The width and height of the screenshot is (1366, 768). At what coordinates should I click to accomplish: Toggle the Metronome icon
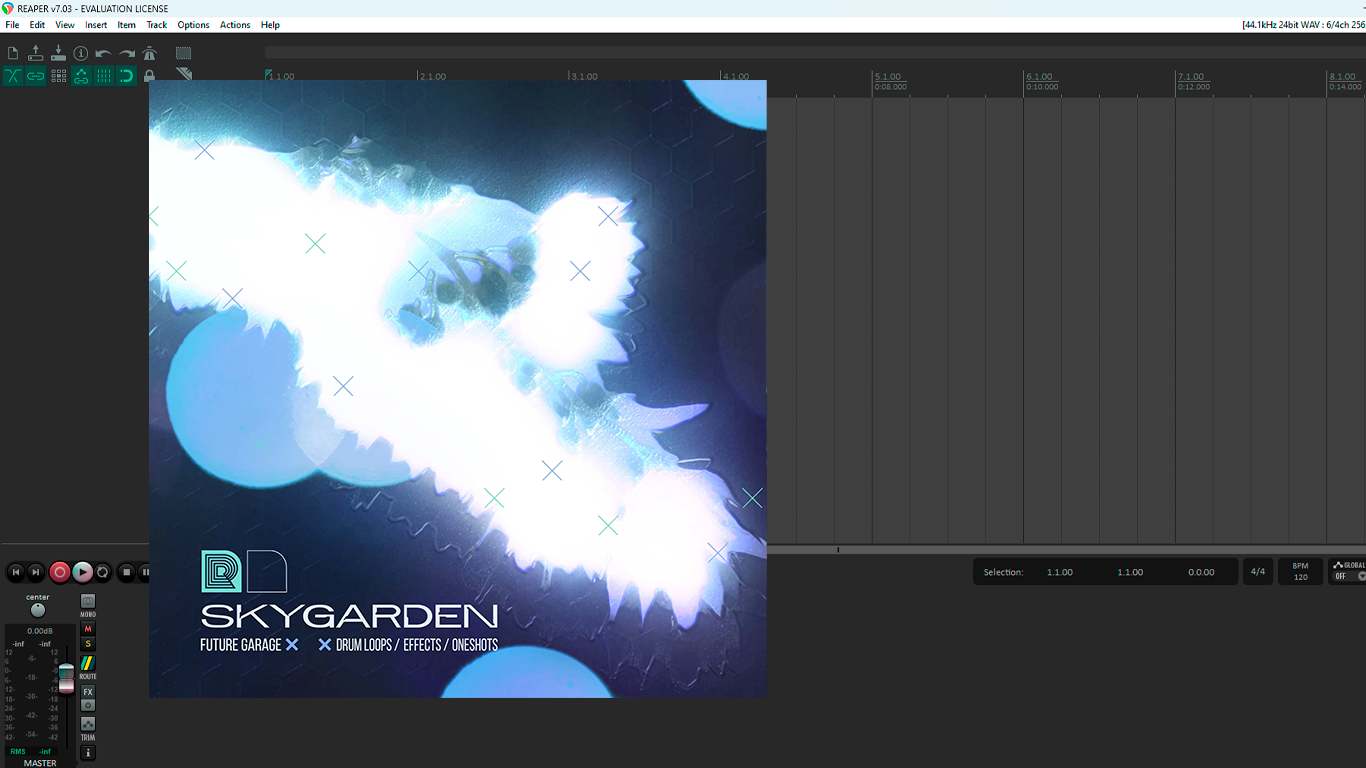[x=150, y=53]
